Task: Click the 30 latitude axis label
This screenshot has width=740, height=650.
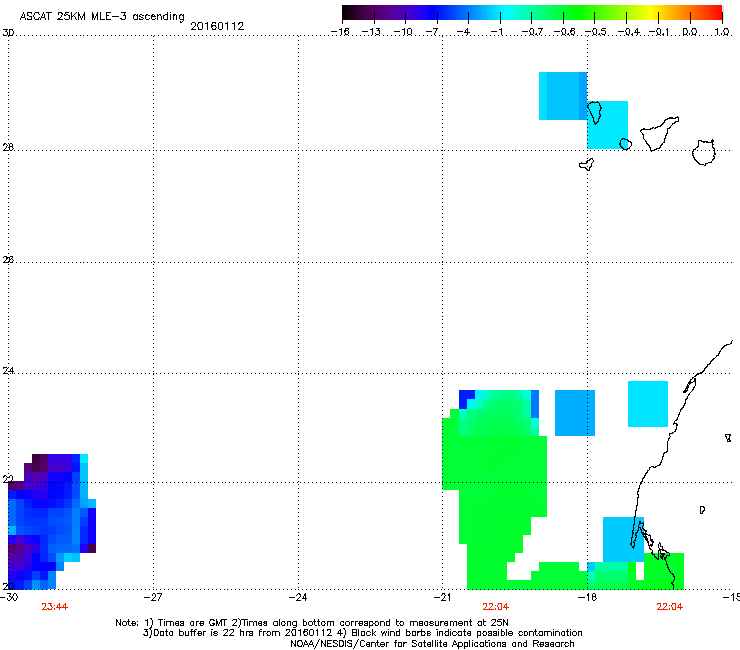Action: [x=8, y=33]
